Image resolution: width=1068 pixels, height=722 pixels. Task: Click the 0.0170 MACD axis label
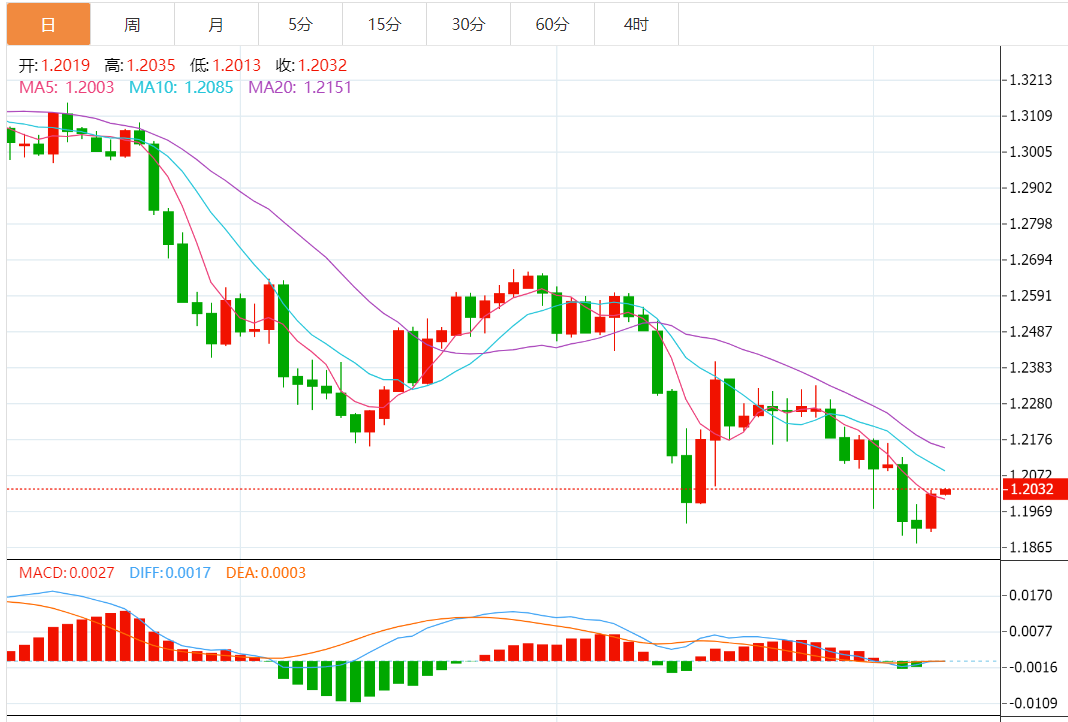click(1031, 595)
